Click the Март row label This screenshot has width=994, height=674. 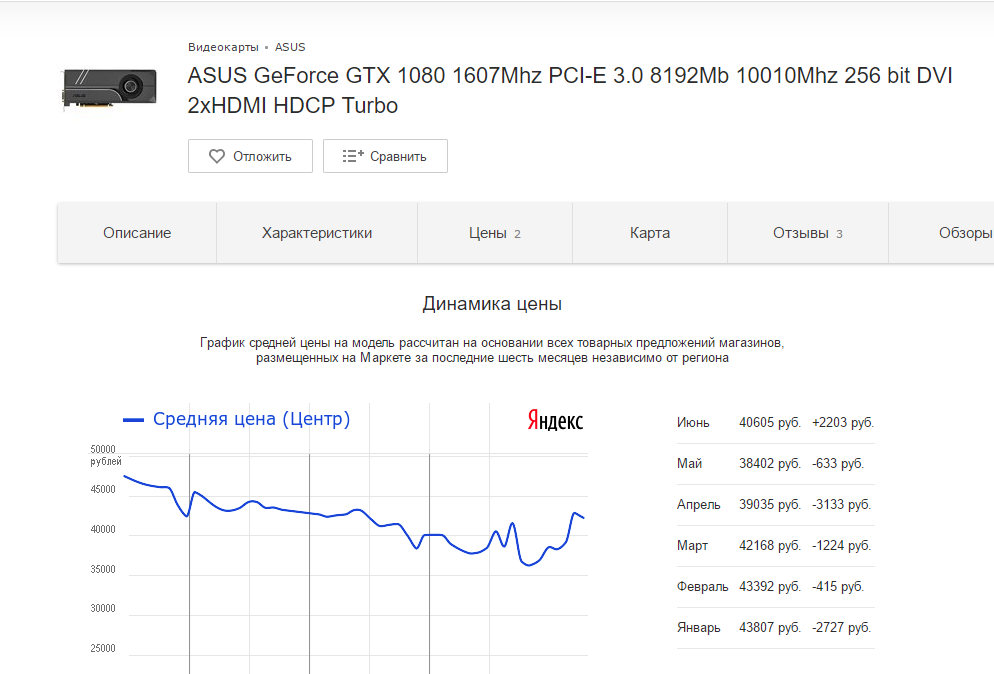pos(692,545)
